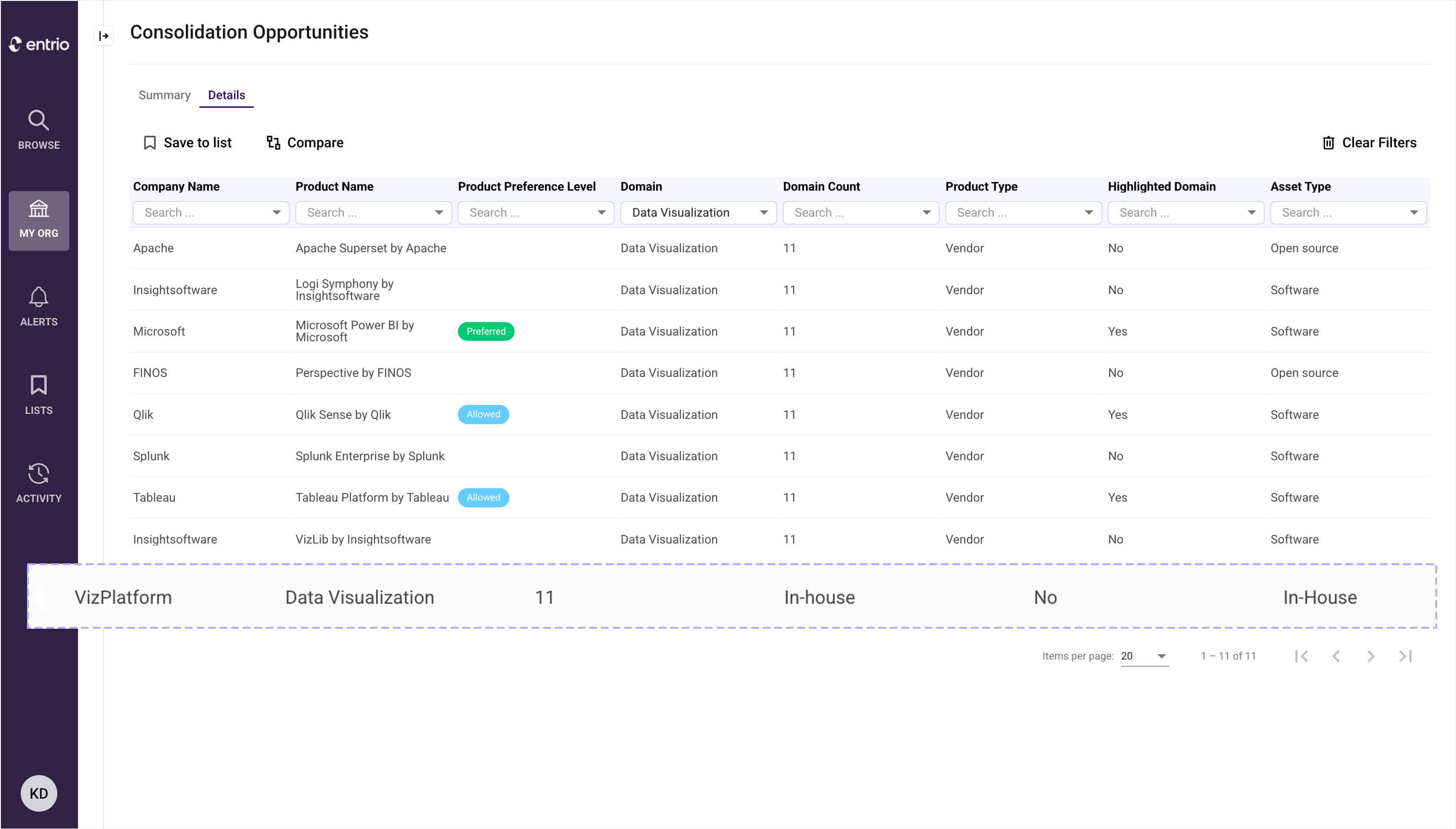
Task: Select the VizLib by Insightsoftware cell
Action: 363,539
